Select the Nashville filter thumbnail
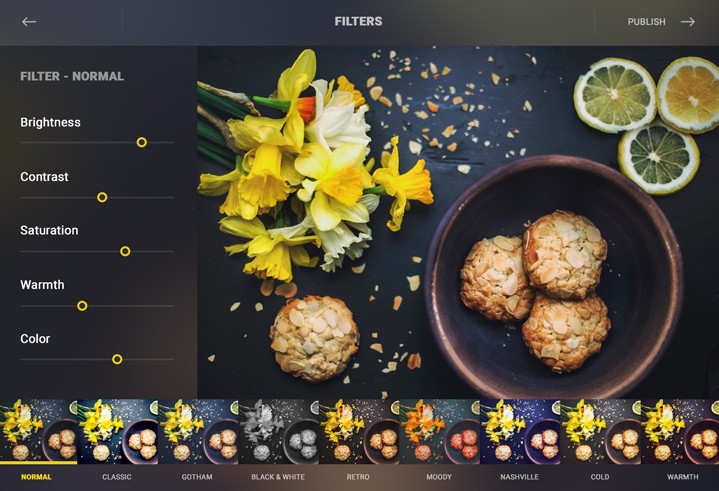Screen dimensions: 719x491 point(520,431)
